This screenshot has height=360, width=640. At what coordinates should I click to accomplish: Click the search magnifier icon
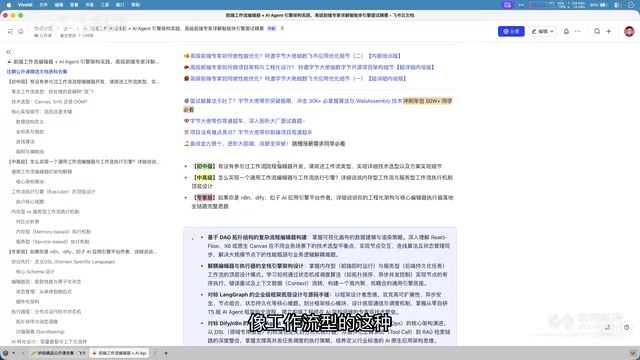pos(597,31)
